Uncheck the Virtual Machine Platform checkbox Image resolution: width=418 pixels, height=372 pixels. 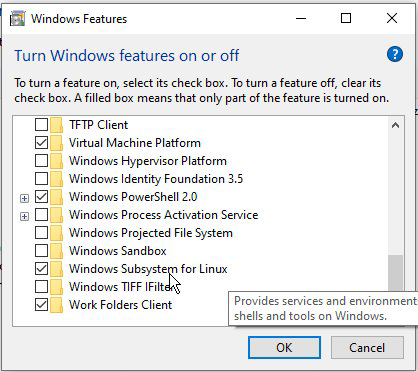41,143
